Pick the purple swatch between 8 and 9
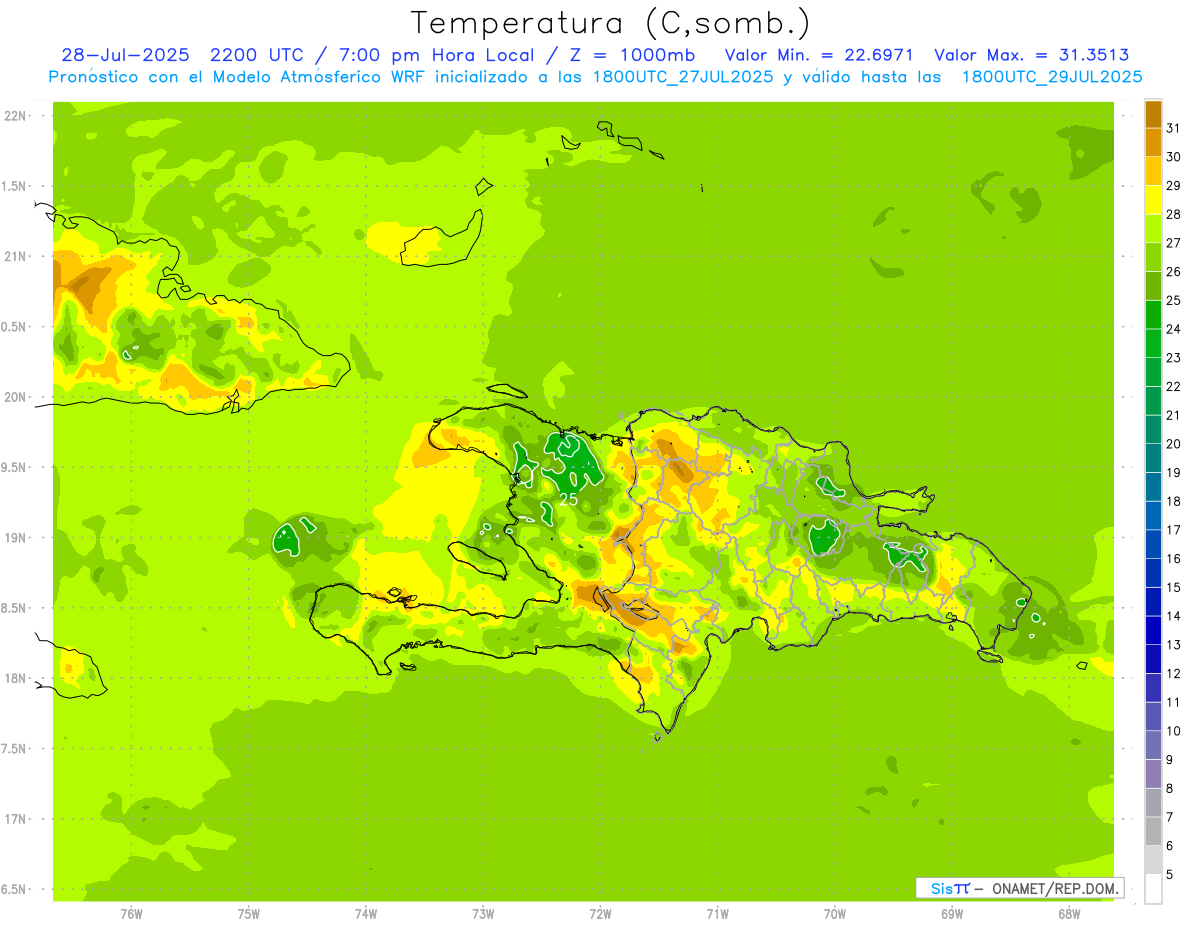The width and height of the screenshot is (1200, 927). (x=1153, y=774)
